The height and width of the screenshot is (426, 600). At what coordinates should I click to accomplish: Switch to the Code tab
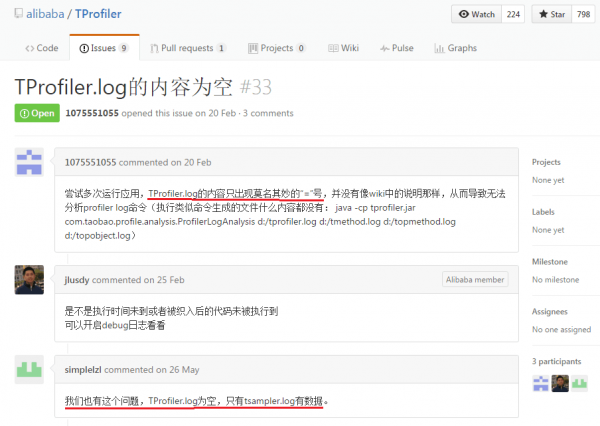(42, 48)
